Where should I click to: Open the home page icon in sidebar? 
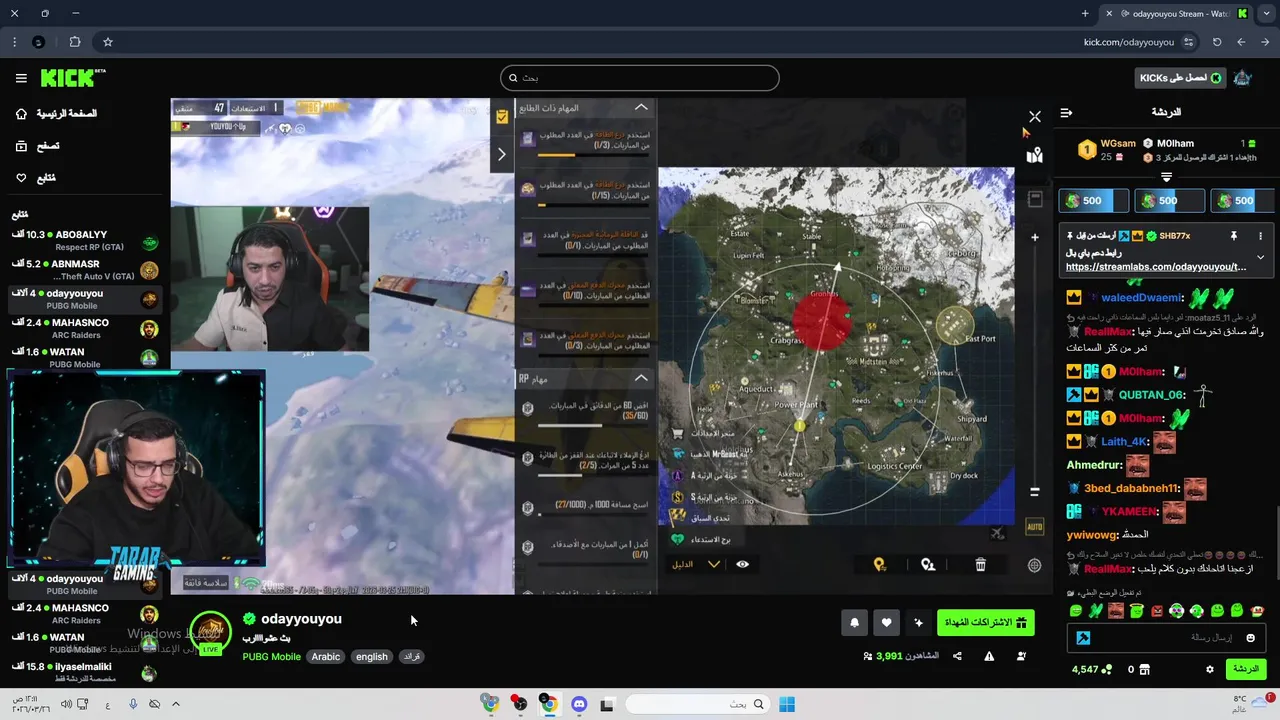click(21, 114)
